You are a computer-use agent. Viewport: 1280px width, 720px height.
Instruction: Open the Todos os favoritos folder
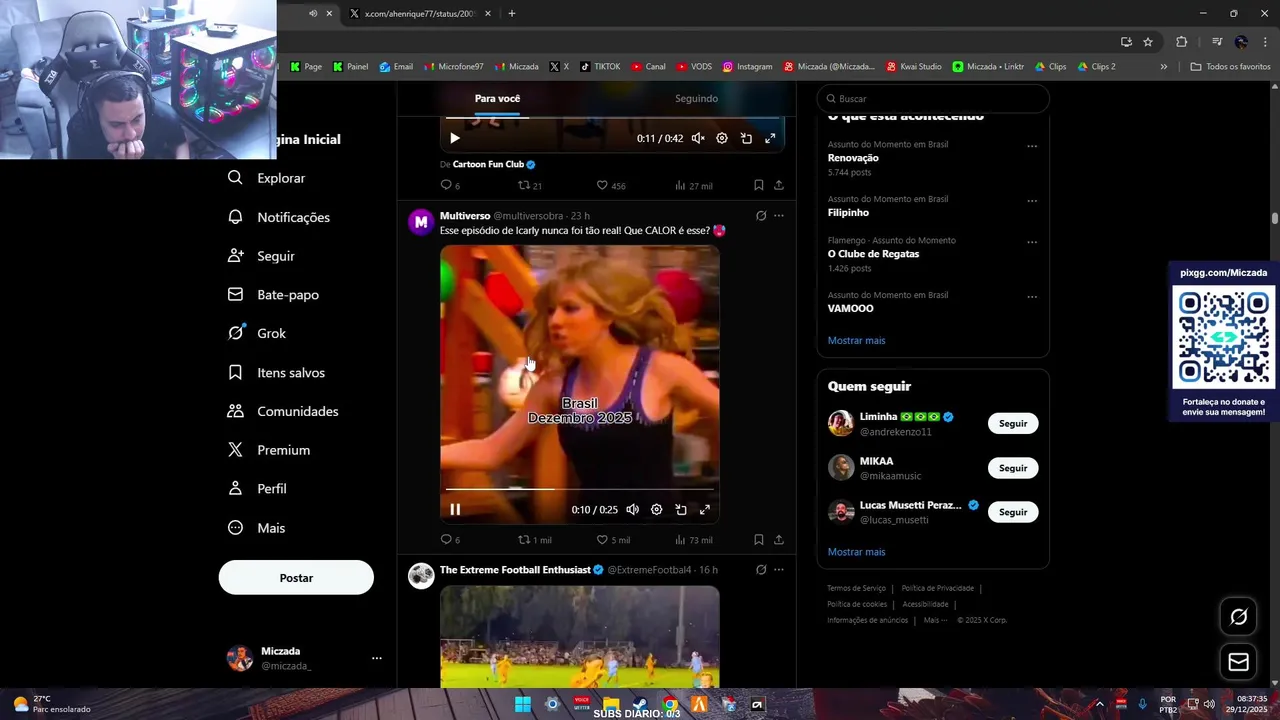tap(1230, 67)
